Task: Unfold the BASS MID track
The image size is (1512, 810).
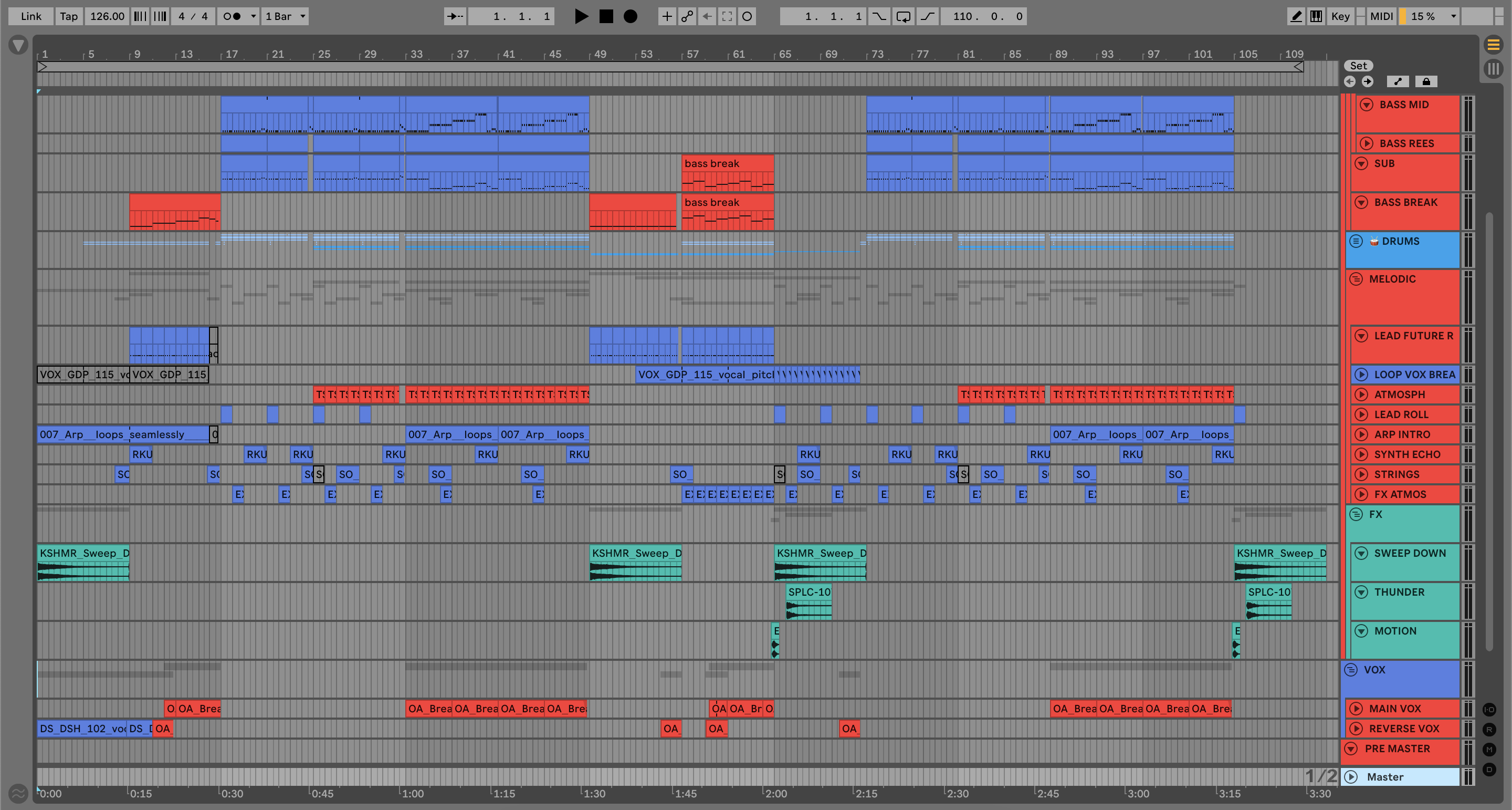Action: 1367,105
